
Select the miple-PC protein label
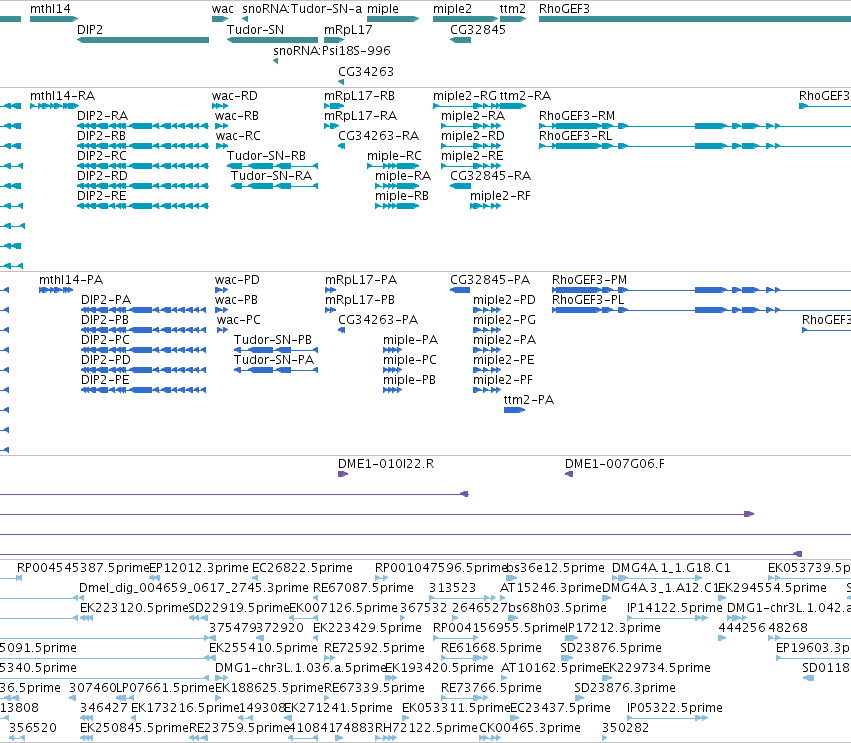pos(410,360)
